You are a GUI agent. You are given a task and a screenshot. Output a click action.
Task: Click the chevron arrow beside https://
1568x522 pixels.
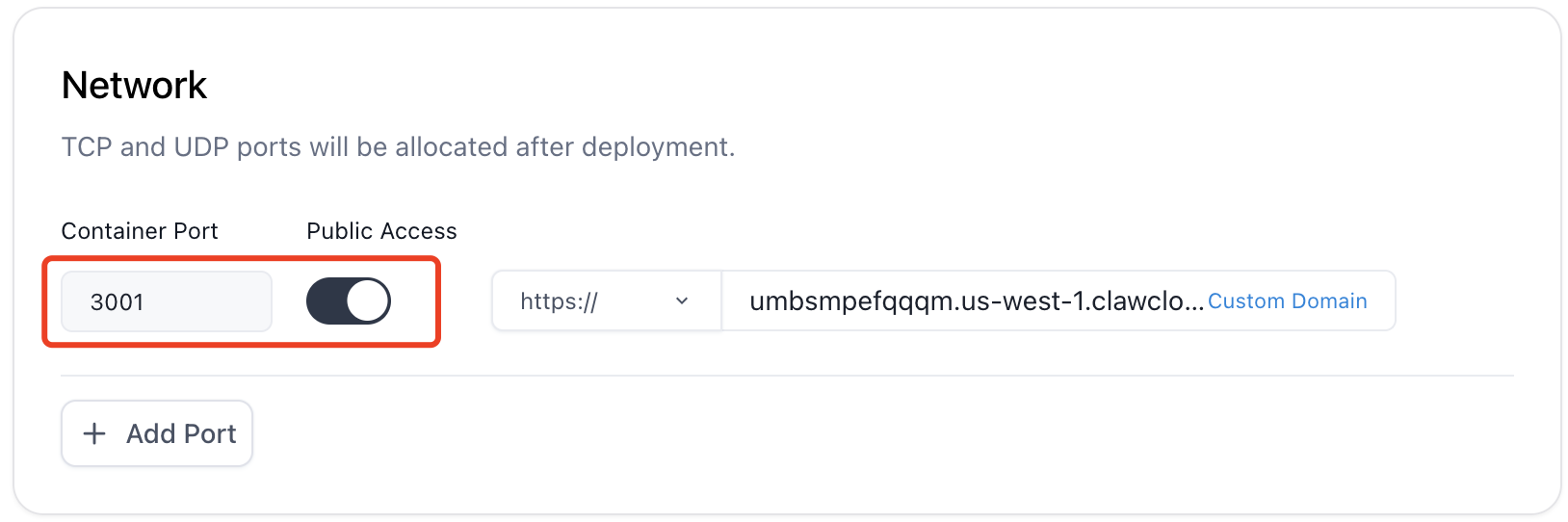682,301
